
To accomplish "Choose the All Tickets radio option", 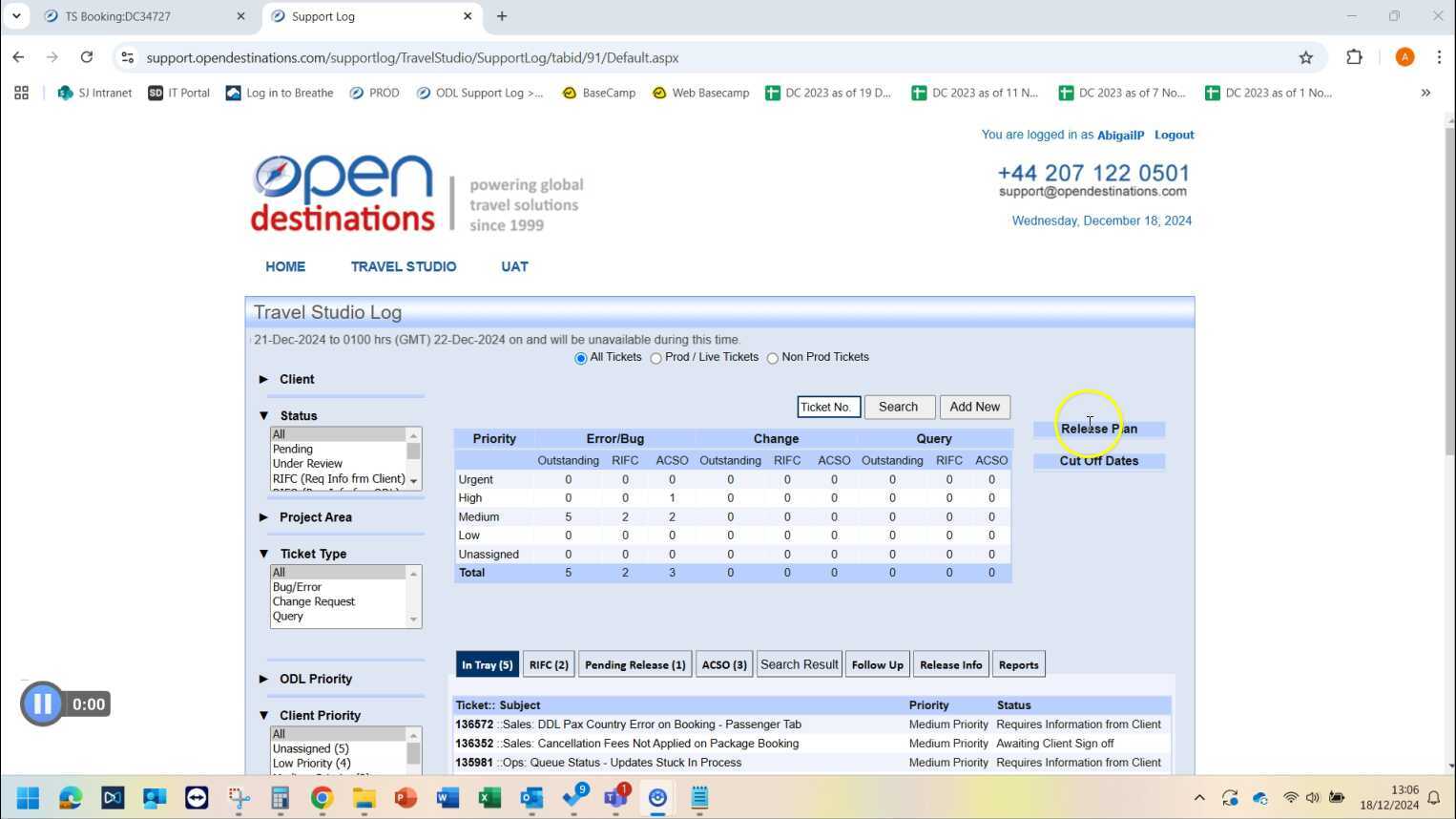I will (580, 359).
